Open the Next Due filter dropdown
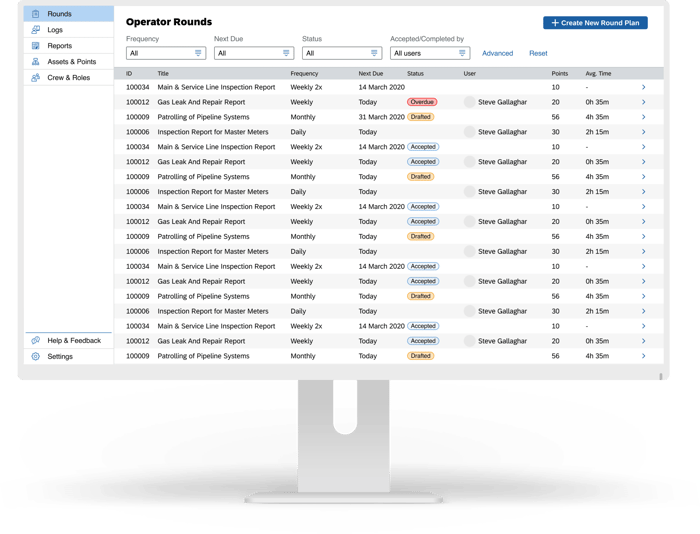700x534 pixels. click(254, 53)
